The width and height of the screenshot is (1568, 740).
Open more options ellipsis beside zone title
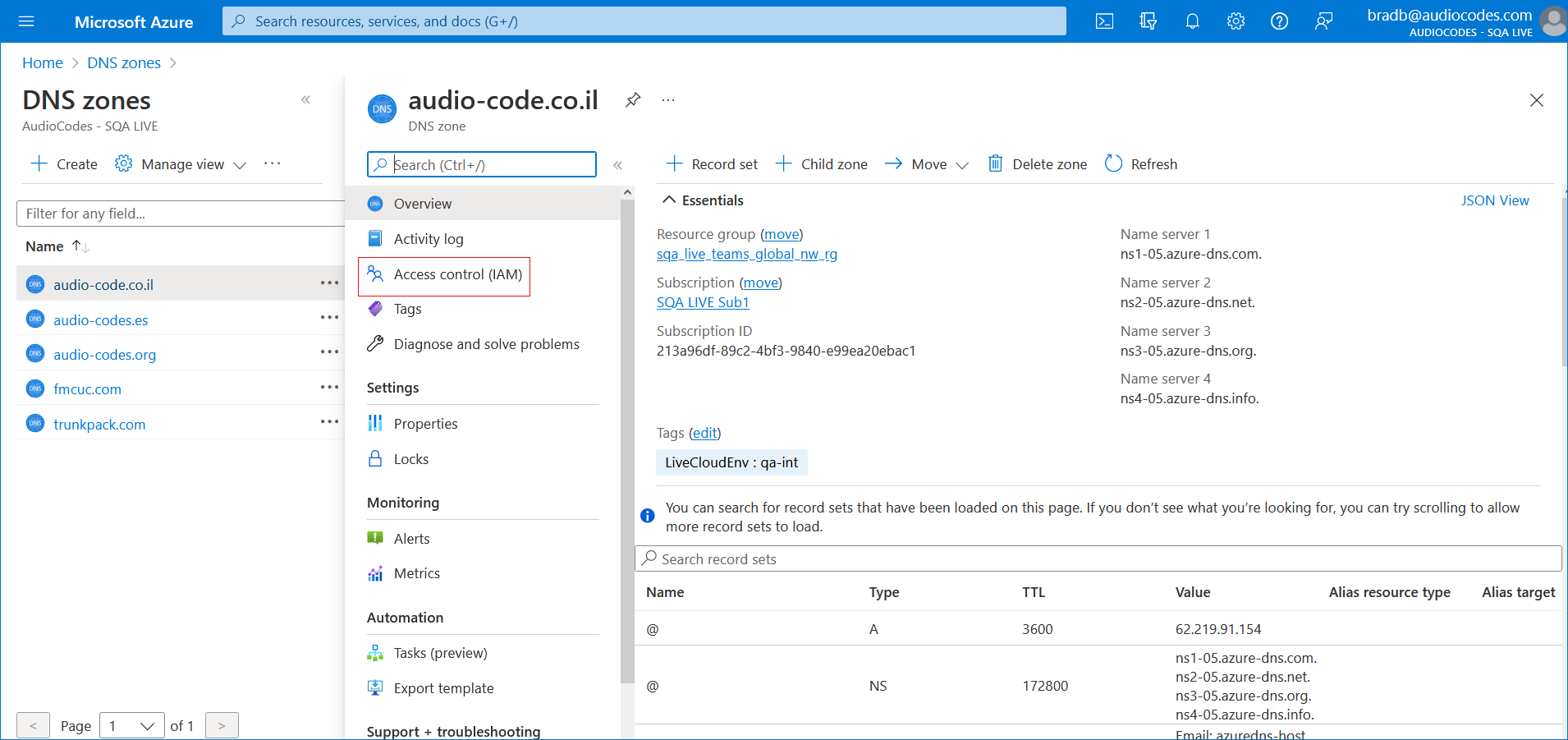[668, 100]
